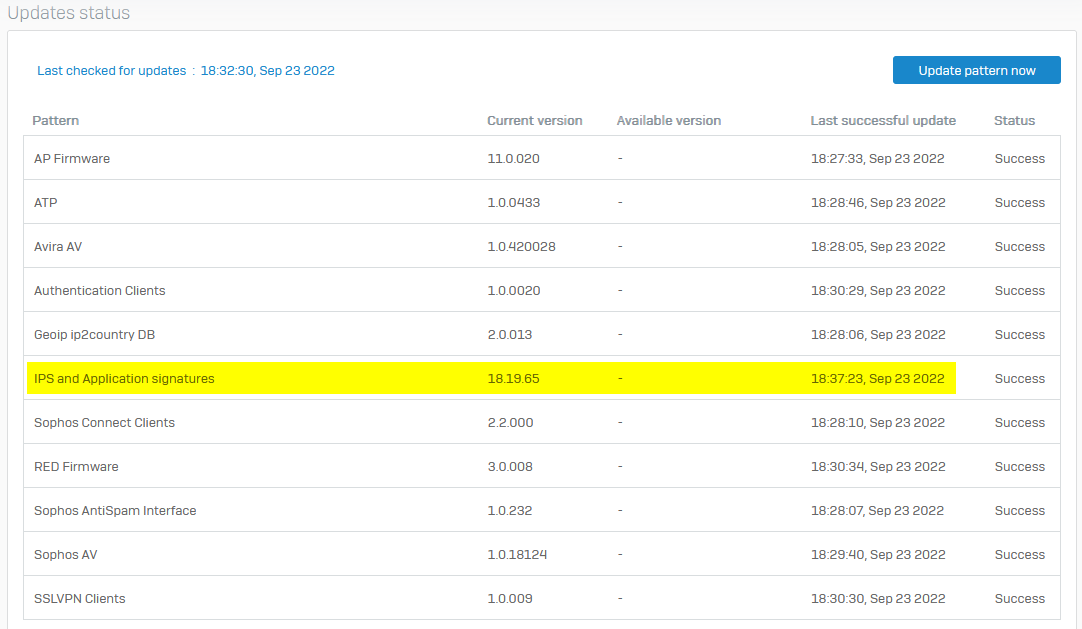This screenshot has height=629, width=1082.
Task: Click Sophos AV version 1.0.18124
Action: coord(517,555)
